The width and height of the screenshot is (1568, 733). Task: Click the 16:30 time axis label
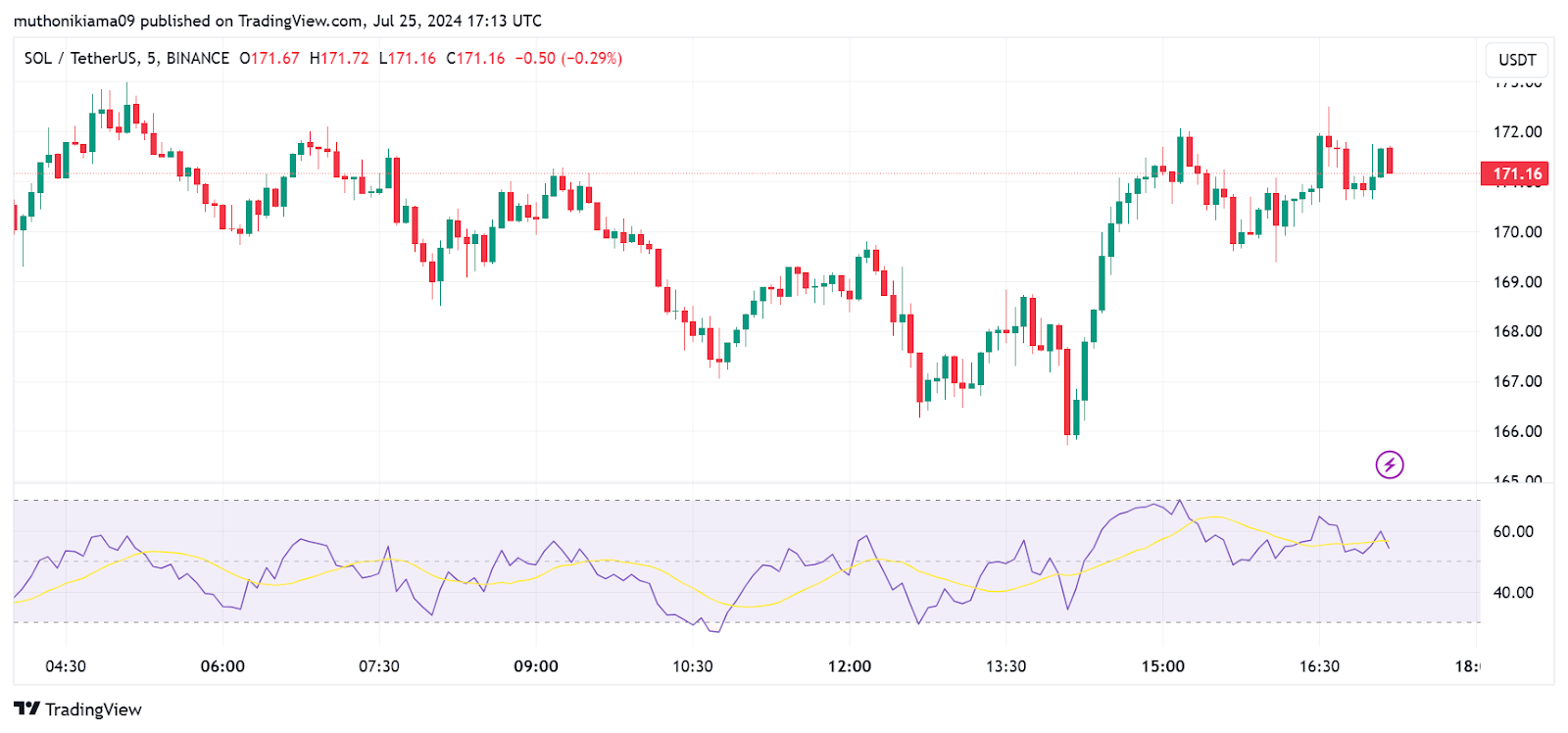click(x=1319, y=666)
